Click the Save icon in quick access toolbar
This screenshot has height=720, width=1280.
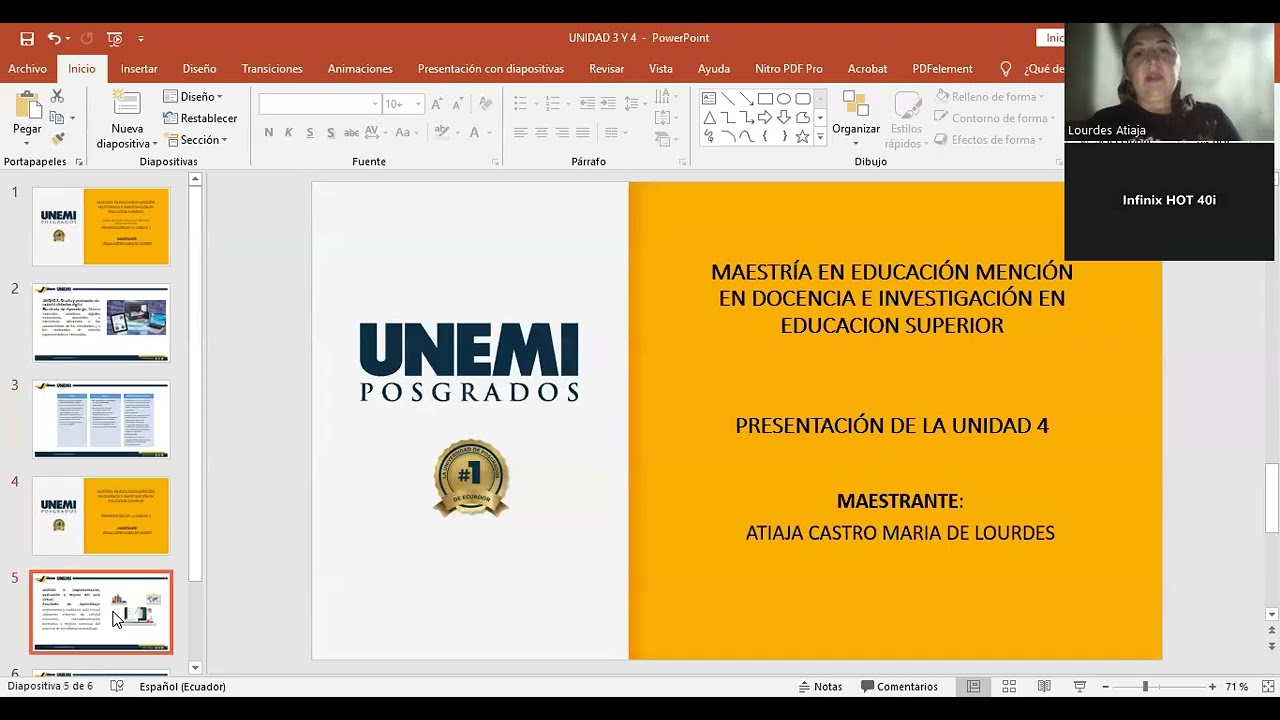[x=27, y=38]
